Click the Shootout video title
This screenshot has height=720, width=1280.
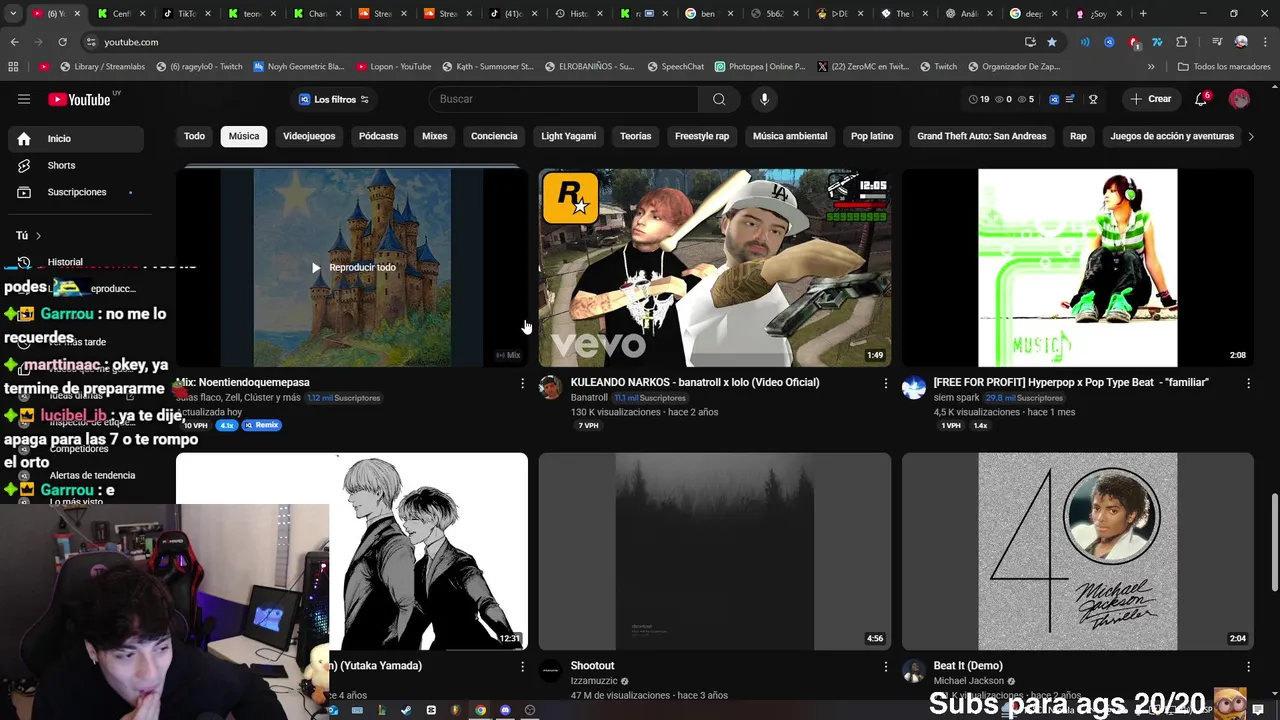tap(592, 665)
